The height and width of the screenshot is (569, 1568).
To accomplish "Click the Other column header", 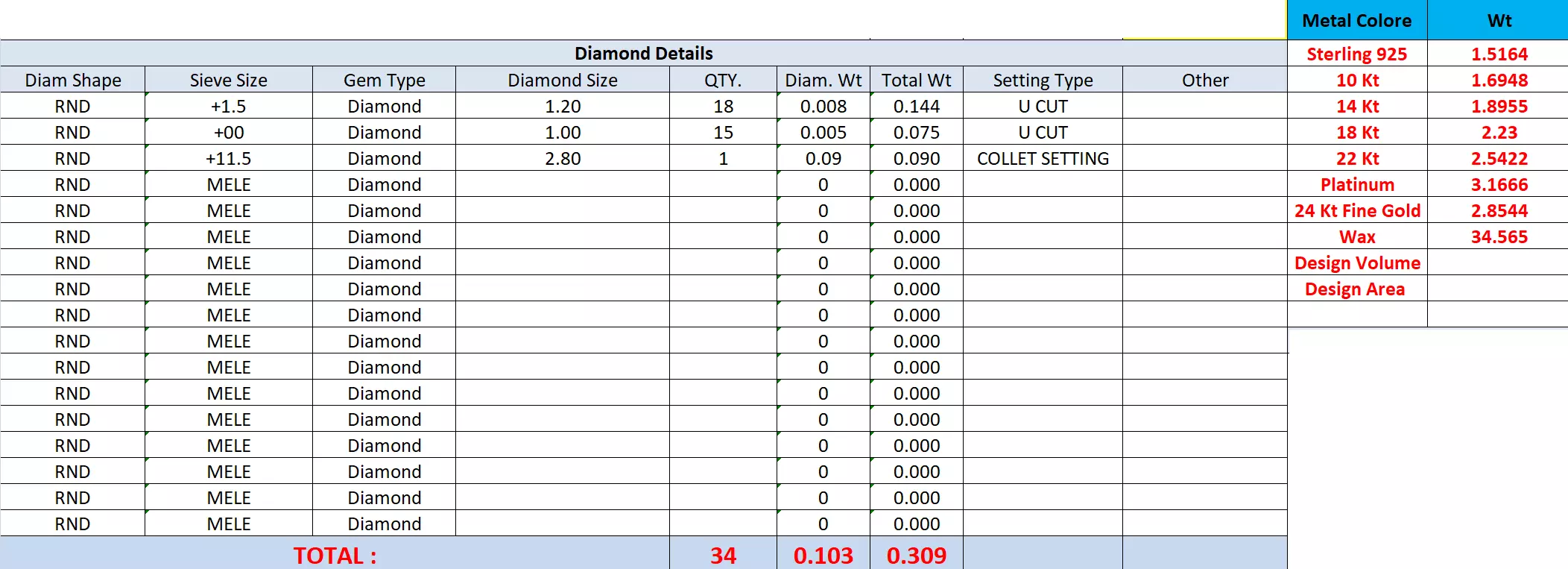I will tap(1204, 80).
